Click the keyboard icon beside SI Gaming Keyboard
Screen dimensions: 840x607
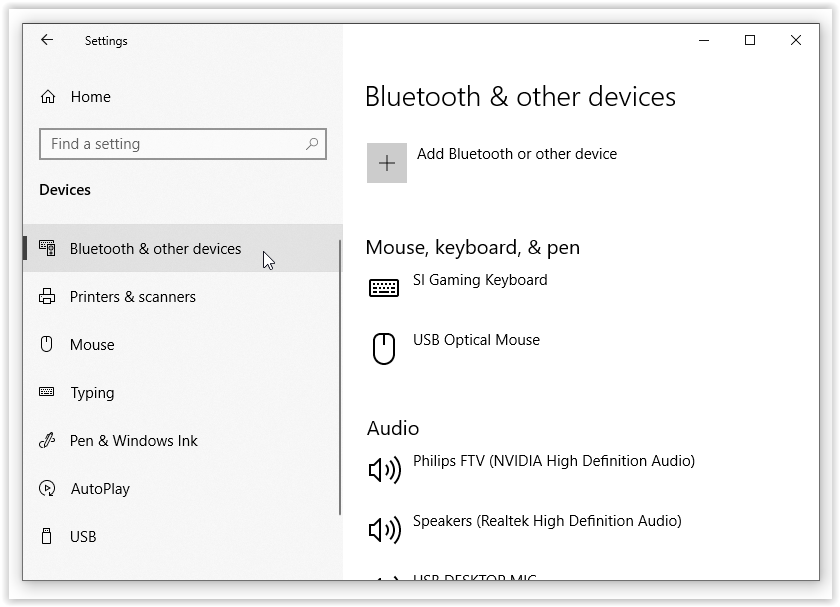coord(383,284)
